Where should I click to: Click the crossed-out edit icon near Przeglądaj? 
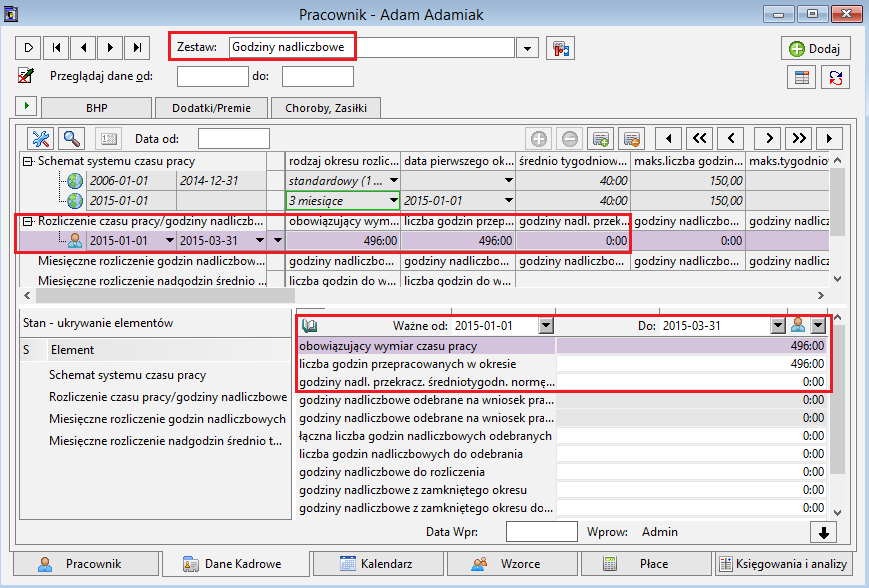(25, 75)
